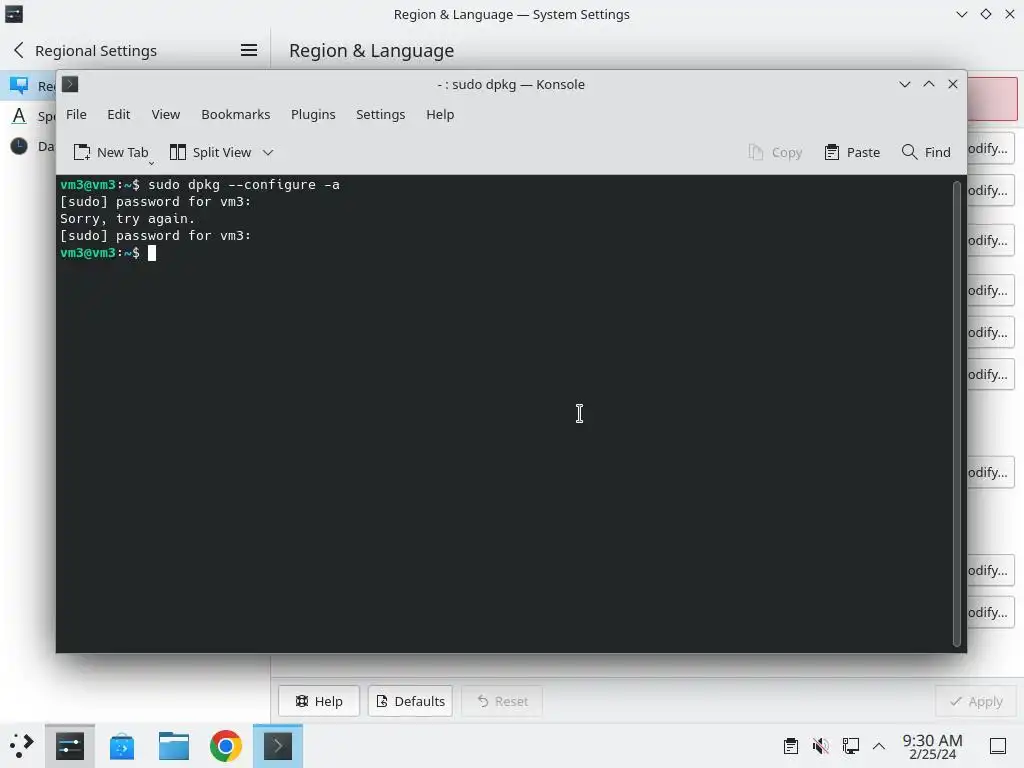Click Konsole taskbar icon
This screenshot has height=768, width=1024.
(x=278, y=746)
